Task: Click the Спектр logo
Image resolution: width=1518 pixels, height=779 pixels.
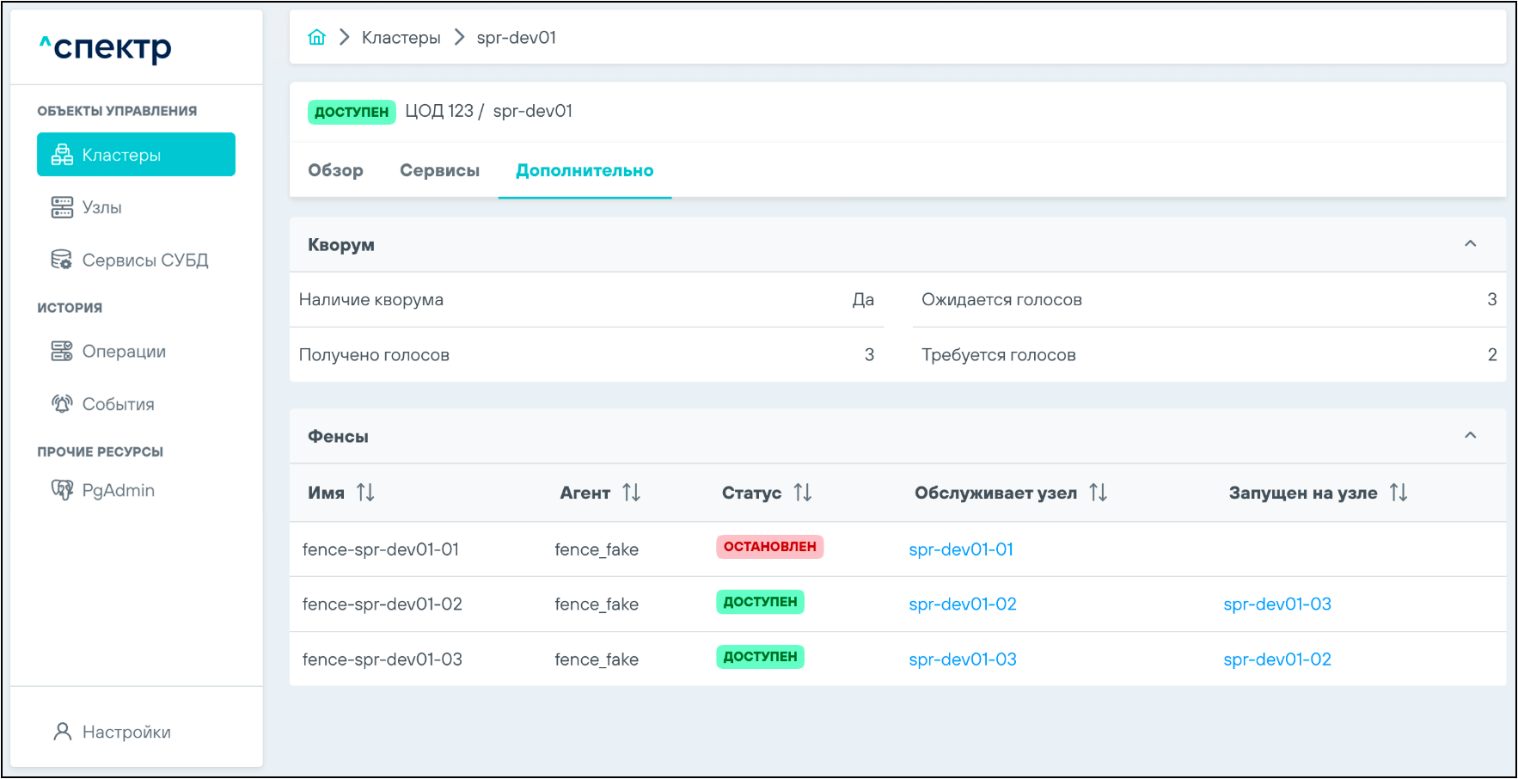Action: [x=105, y=48]
